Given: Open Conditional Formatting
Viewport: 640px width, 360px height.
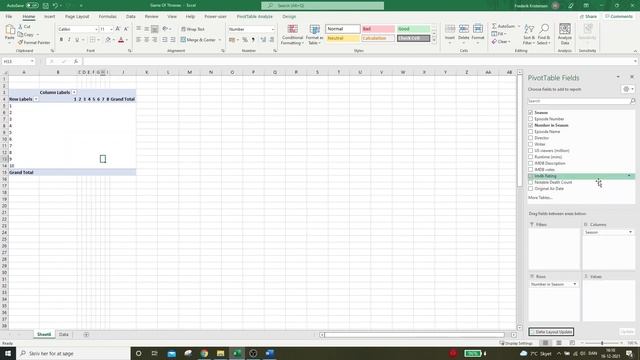Looking at the screenshot, I should [292, 35].
